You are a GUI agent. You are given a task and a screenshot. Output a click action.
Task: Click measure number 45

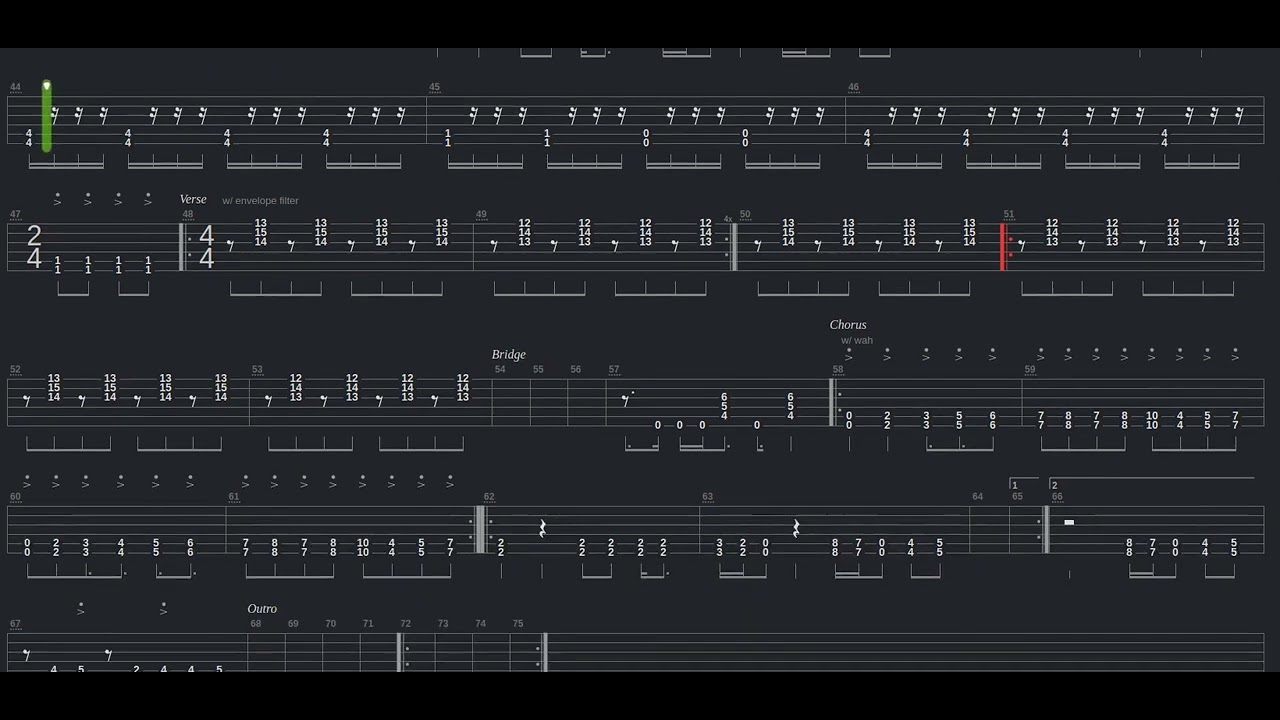click(434, 87)
